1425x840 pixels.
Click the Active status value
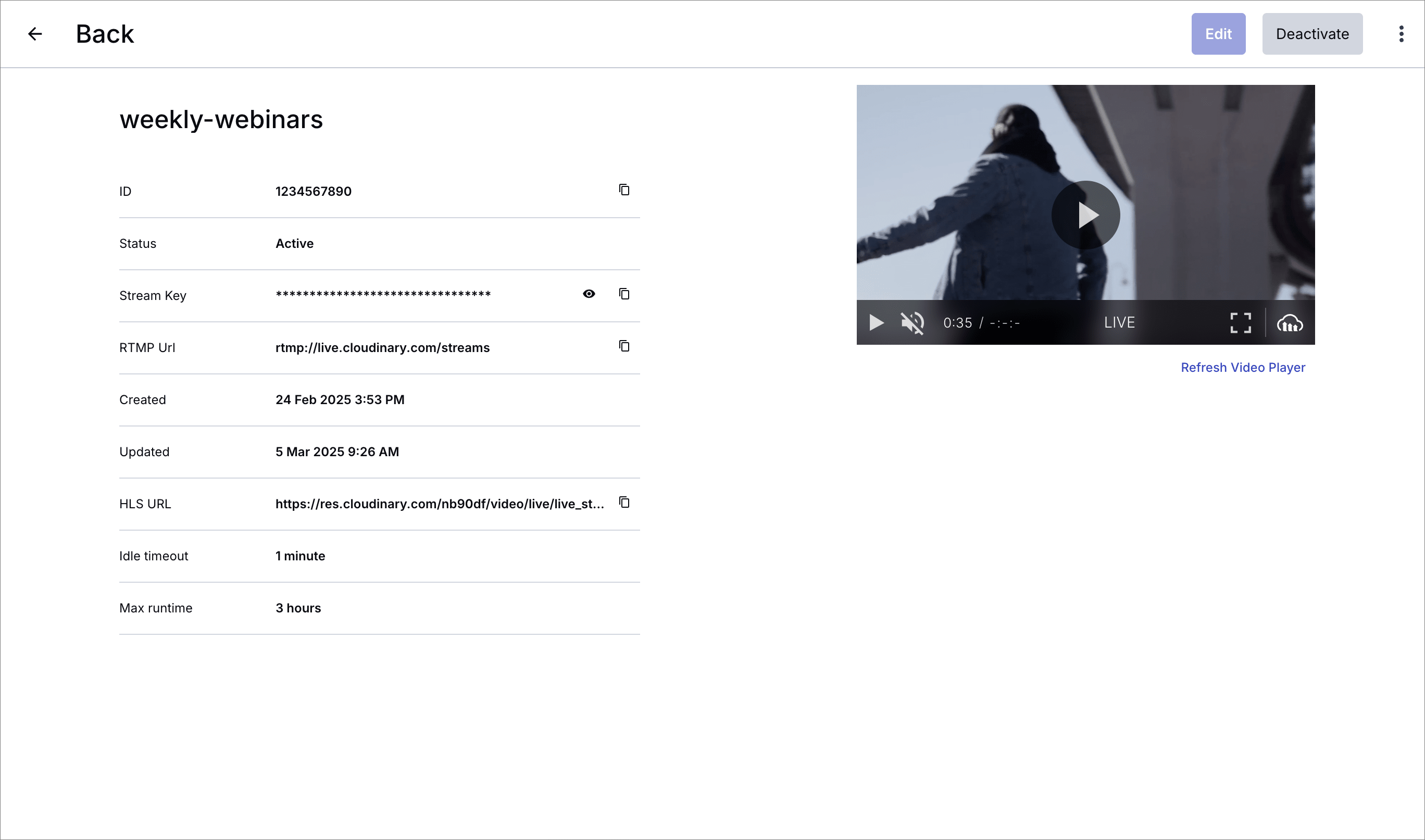point(294,243)
